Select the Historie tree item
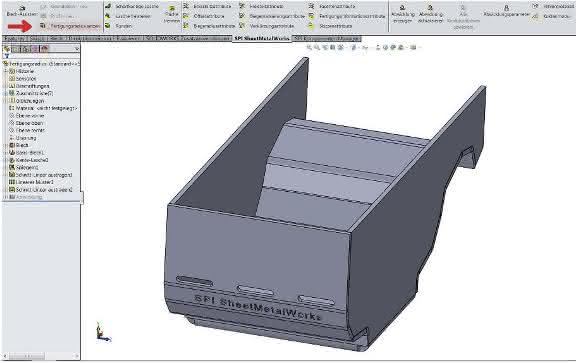This screenshot has height=363, width=580. point(21,71)
